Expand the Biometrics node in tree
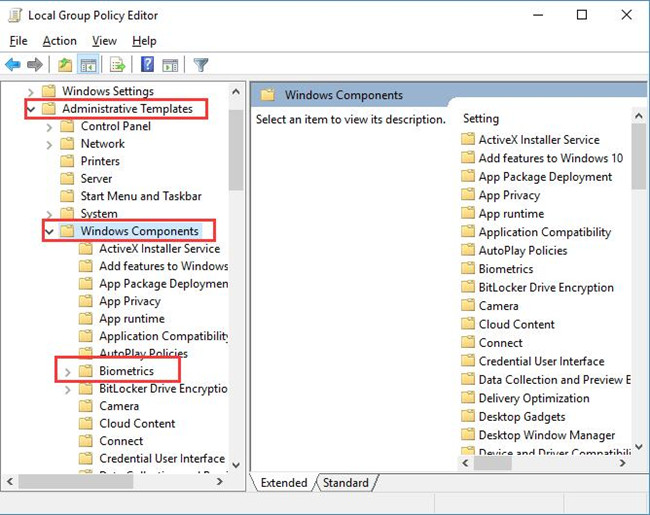This screenshot has height=515, width=650. coord(68,372)
